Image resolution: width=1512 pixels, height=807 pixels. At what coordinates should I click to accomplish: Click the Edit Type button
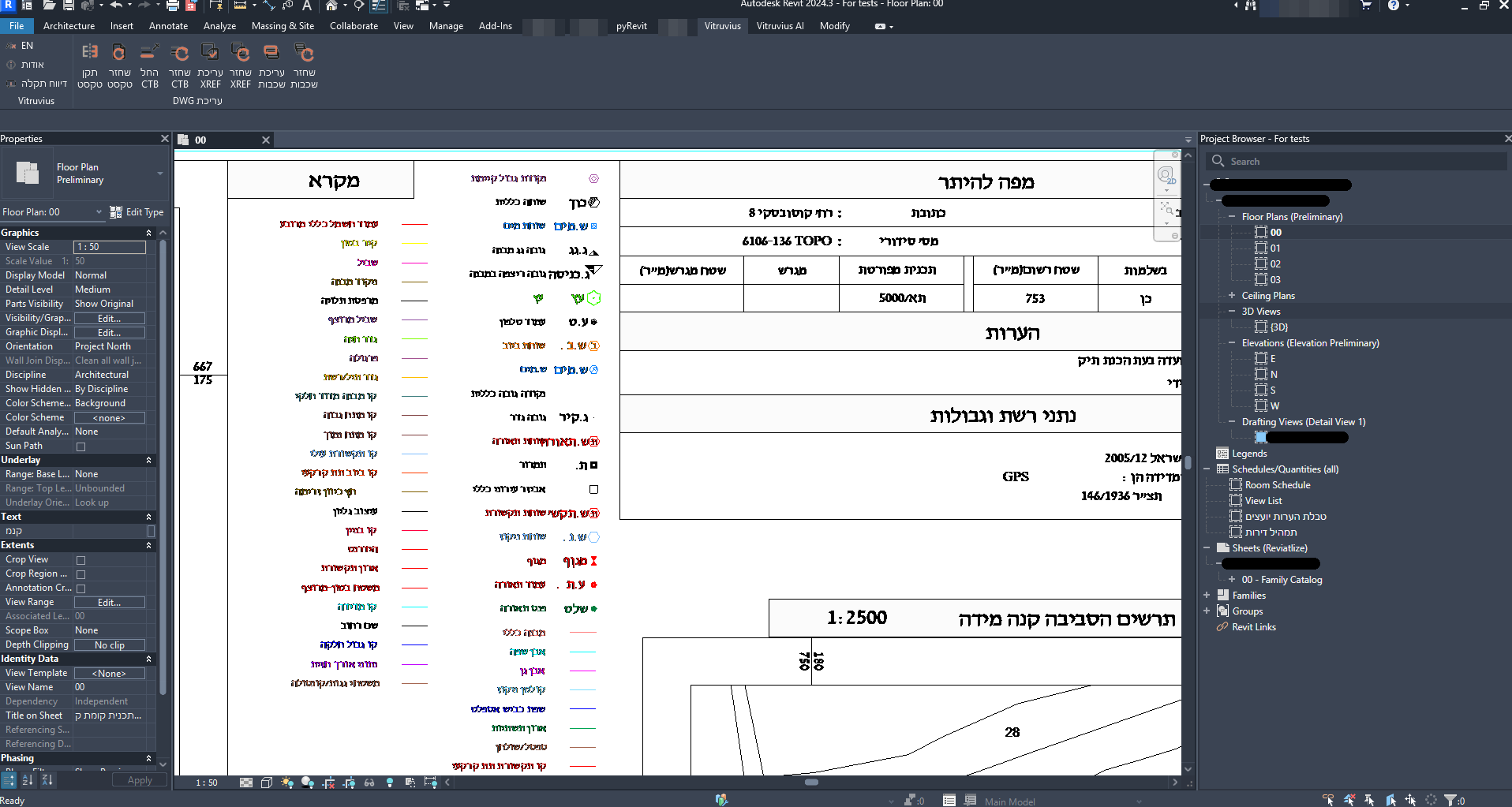click(x=137, y=212)
